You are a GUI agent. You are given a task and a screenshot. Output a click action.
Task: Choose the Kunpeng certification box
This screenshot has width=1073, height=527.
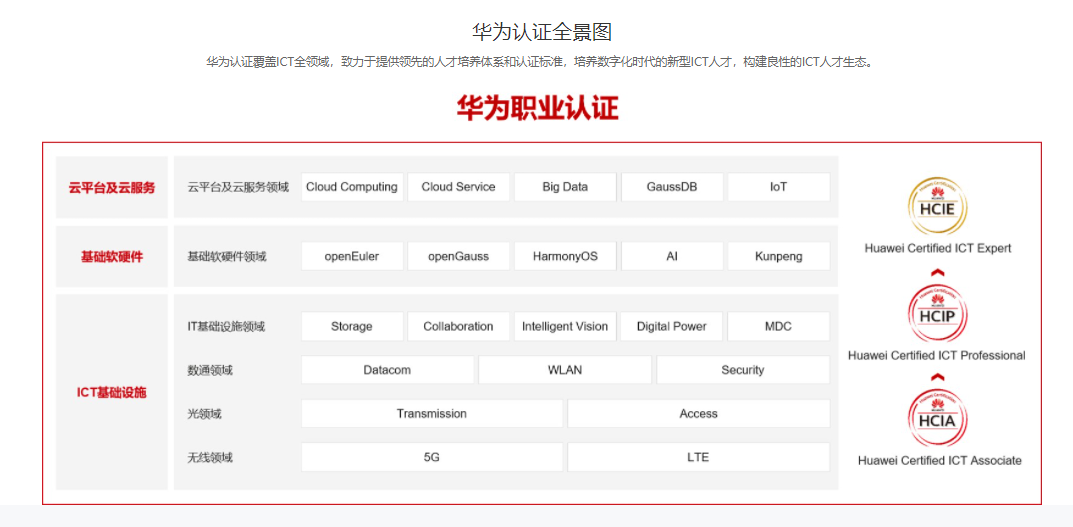pyautogui.click(x=779, y=257)
